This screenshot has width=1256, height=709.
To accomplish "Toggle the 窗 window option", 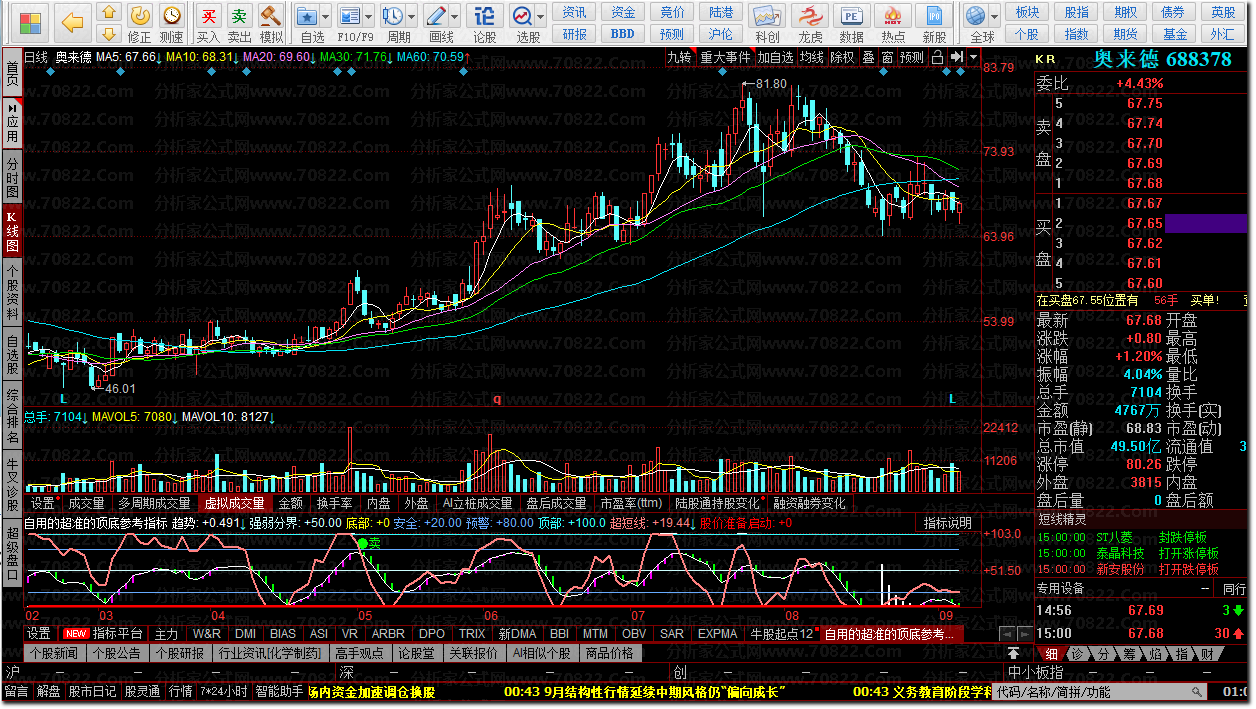I will 887,57.
